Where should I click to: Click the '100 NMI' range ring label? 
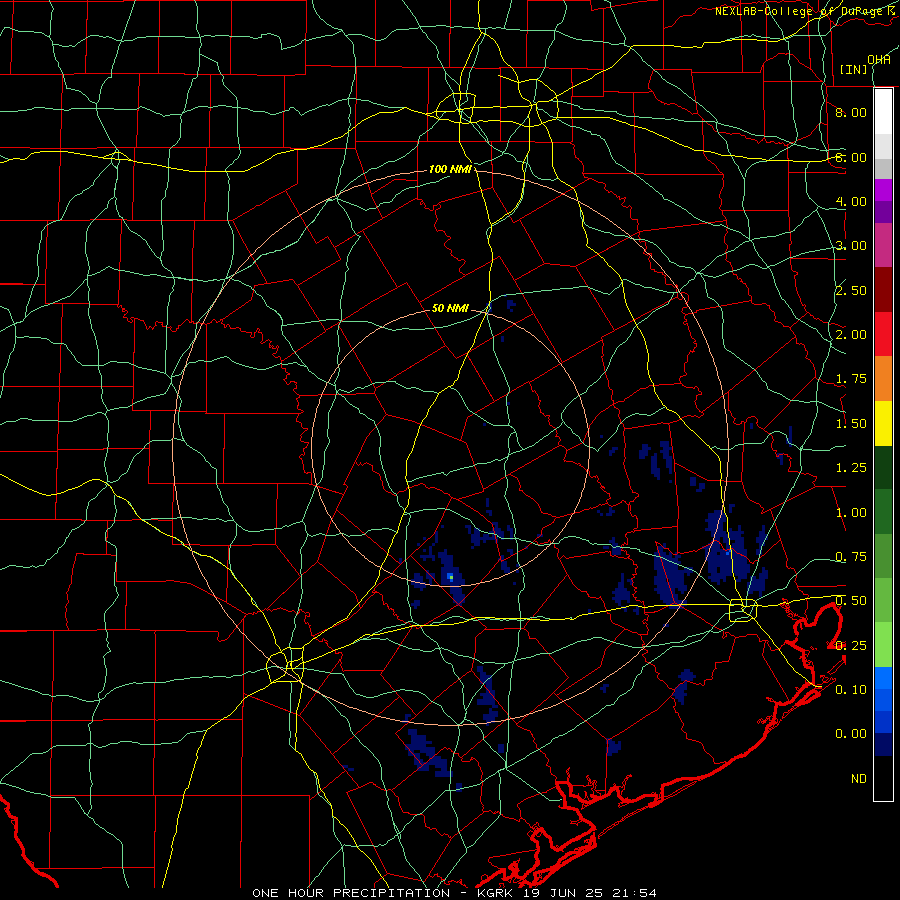click(x=451, y=169)
